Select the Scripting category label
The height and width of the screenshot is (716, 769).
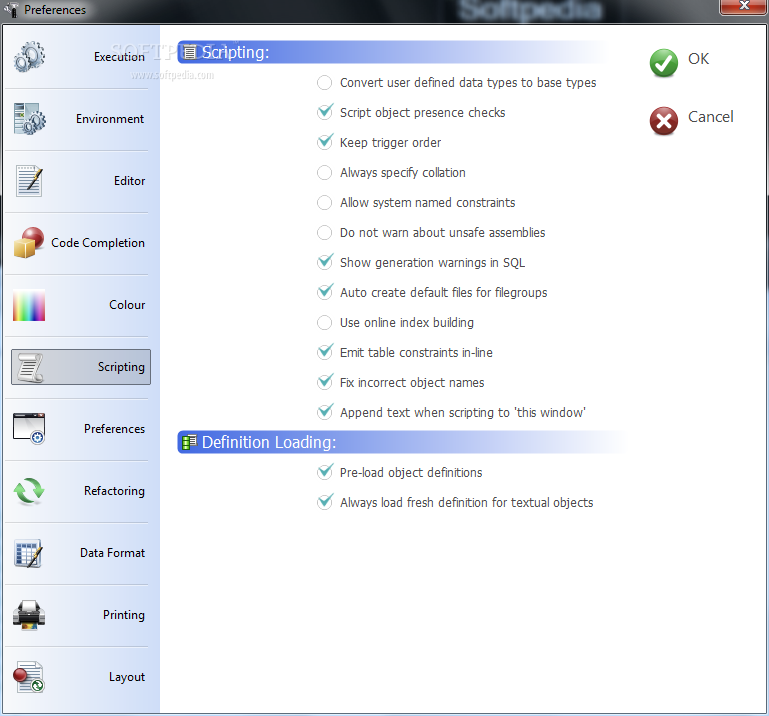(121, 367)
